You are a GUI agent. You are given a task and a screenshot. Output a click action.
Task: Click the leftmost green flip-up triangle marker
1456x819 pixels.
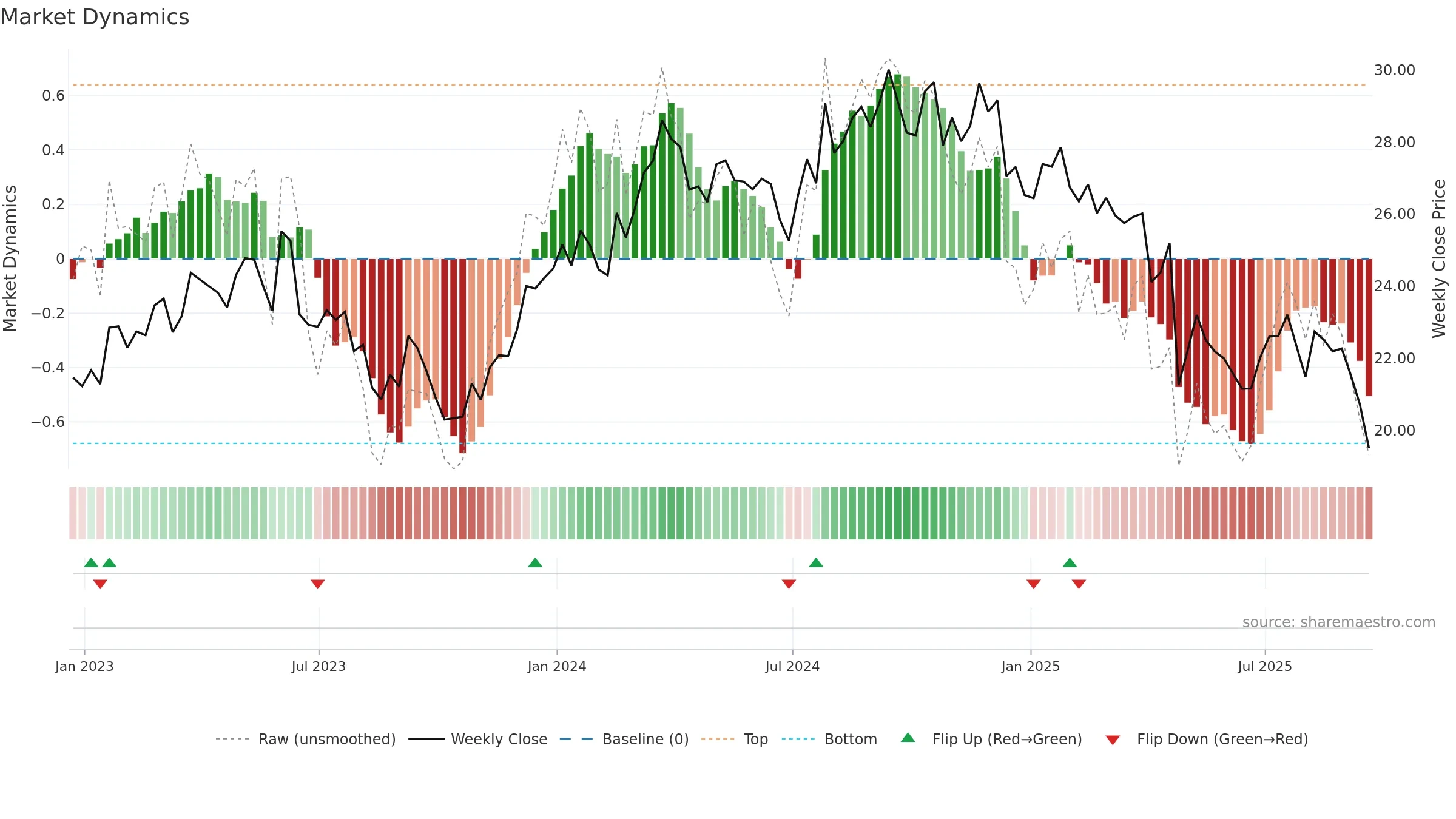click(x=91, y=562)
